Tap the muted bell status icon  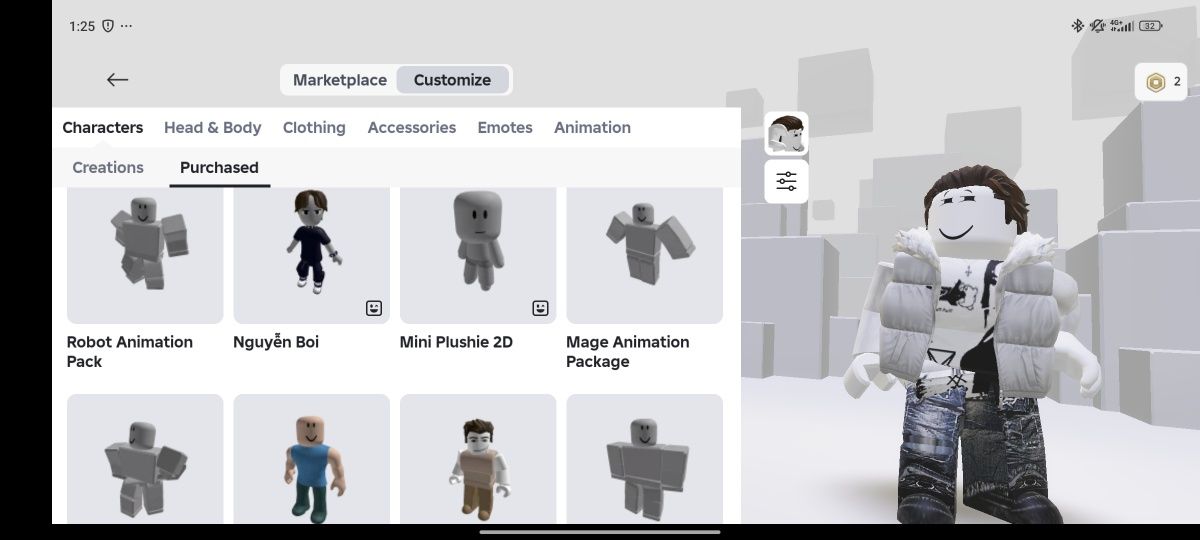[x=1097, y=26]
